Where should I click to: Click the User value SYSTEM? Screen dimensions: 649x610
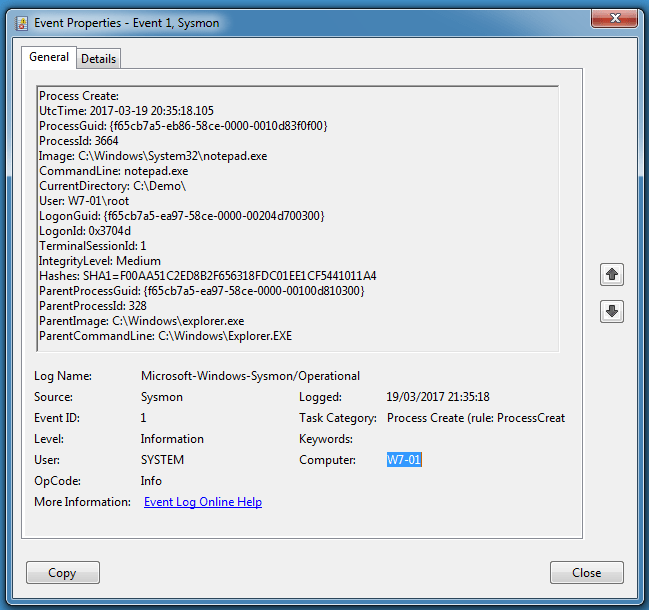tap(162, 460)
